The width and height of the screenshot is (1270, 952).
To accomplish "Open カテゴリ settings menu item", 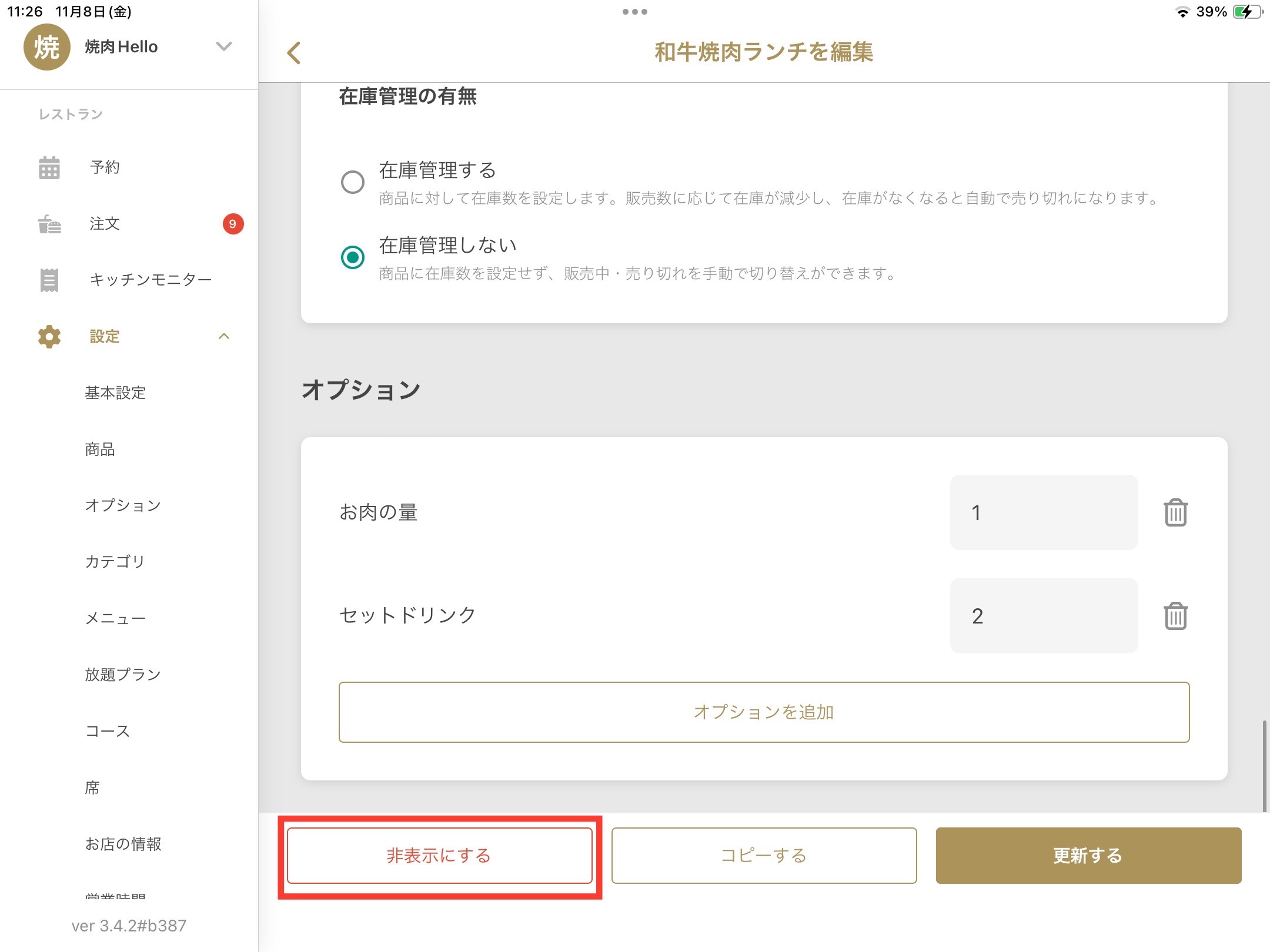I will [115, 562].
